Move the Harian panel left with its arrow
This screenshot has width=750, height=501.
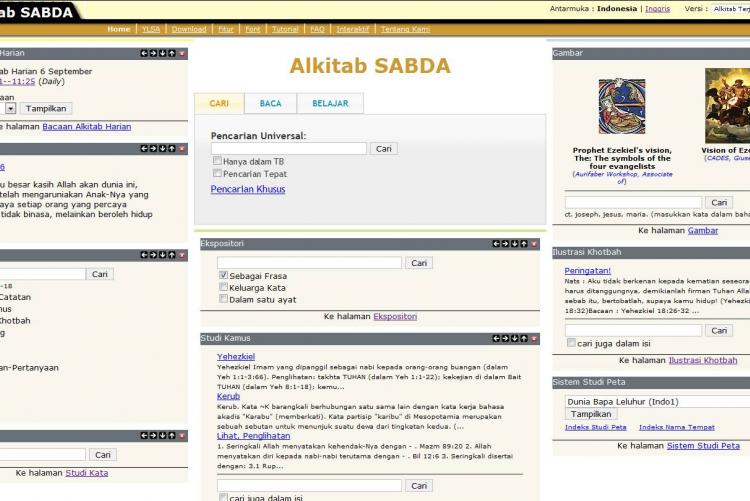tap(144, 53)
